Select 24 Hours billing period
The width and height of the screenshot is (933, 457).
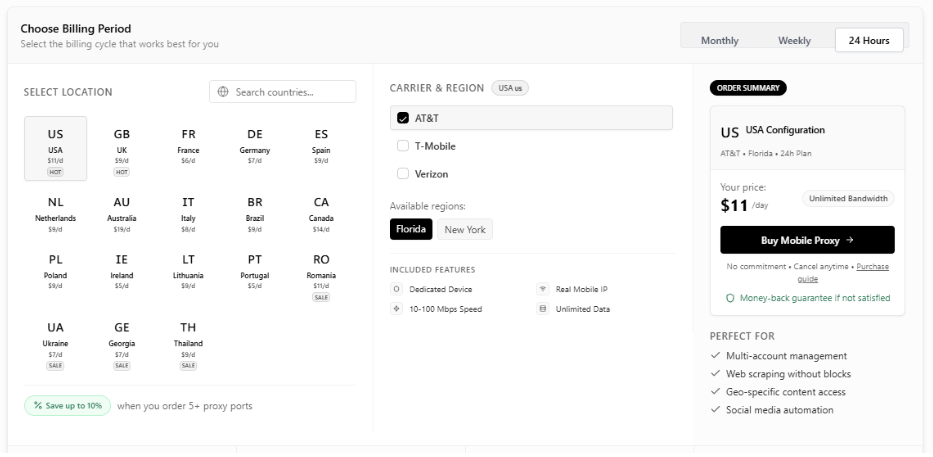click(869, 40)
